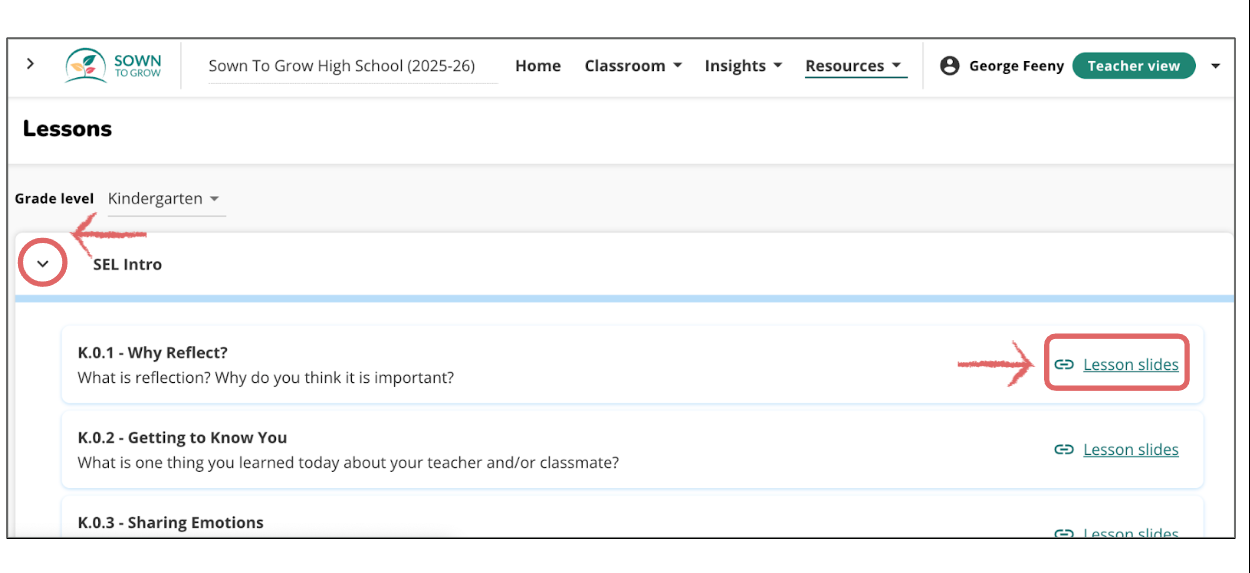Open the Grade level Kindergarten dropdown
The image size is (1250, 573).
click(x=166, y=199)
